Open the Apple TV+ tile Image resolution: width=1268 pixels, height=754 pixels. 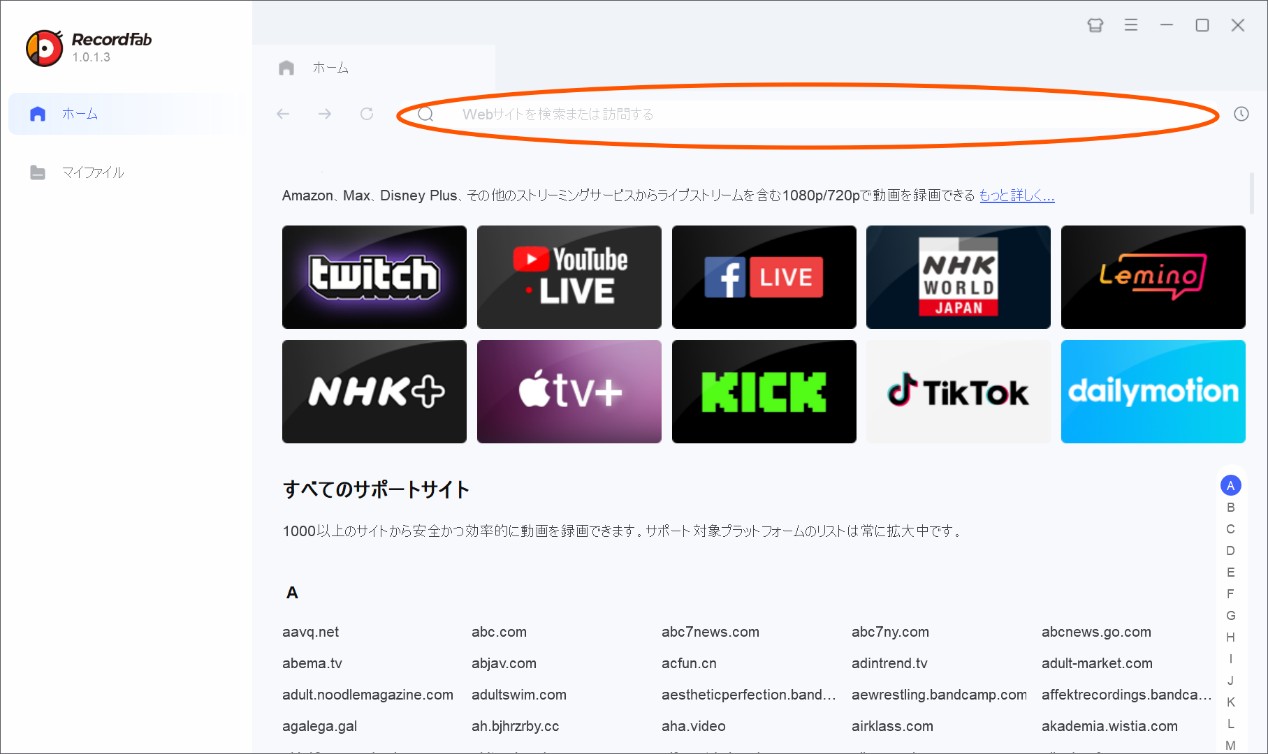(569, 391)
